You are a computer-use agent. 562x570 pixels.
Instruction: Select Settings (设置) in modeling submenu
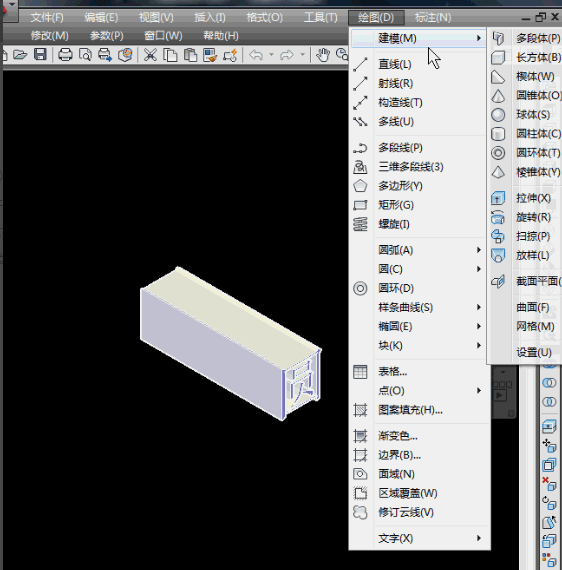click(534, 352)
